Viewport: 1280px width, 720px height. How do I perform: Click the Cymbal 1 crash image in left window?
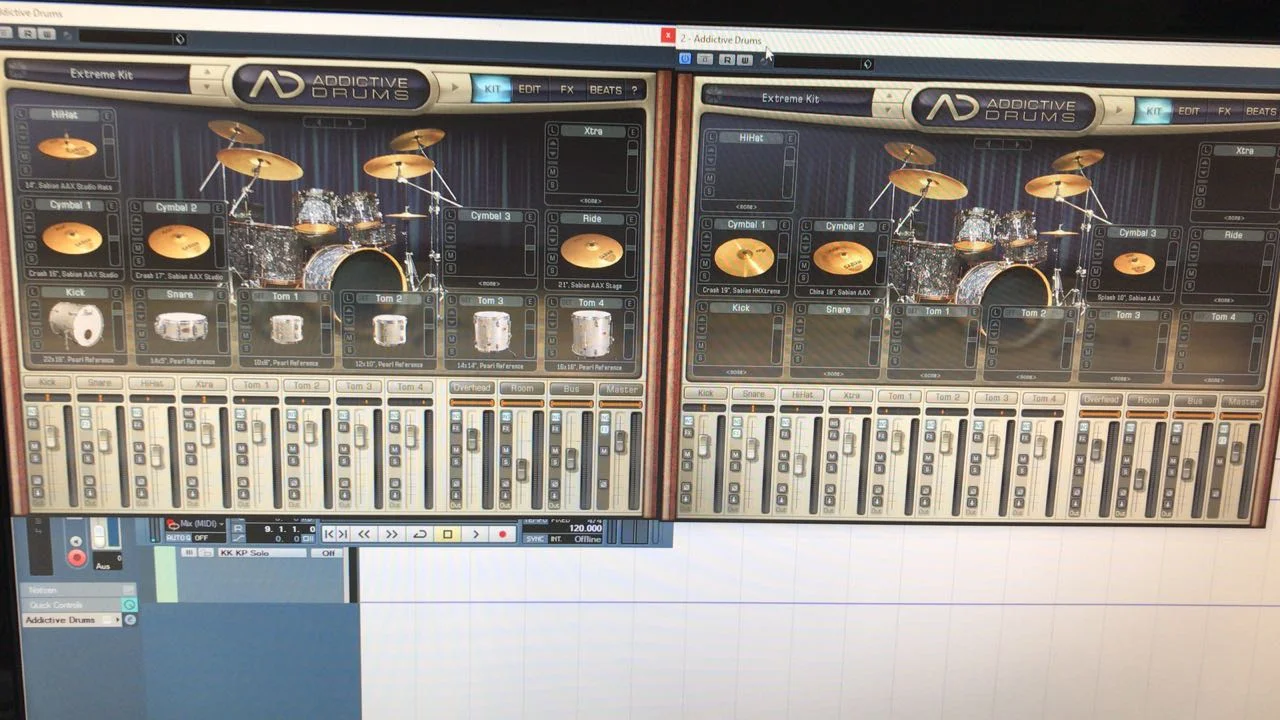[72, 238]
